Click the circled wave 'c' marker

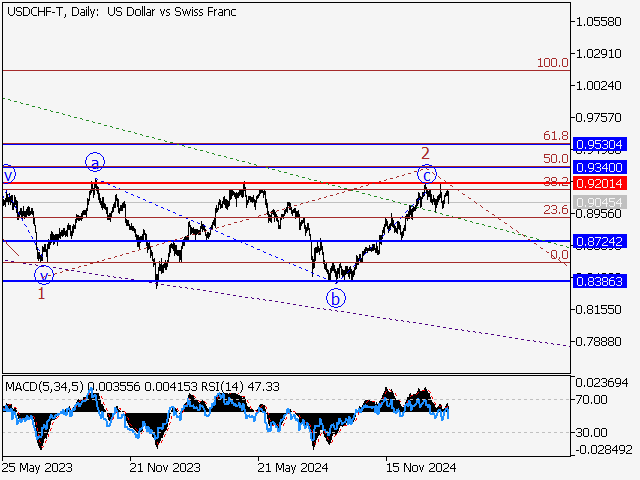(427, 175)
